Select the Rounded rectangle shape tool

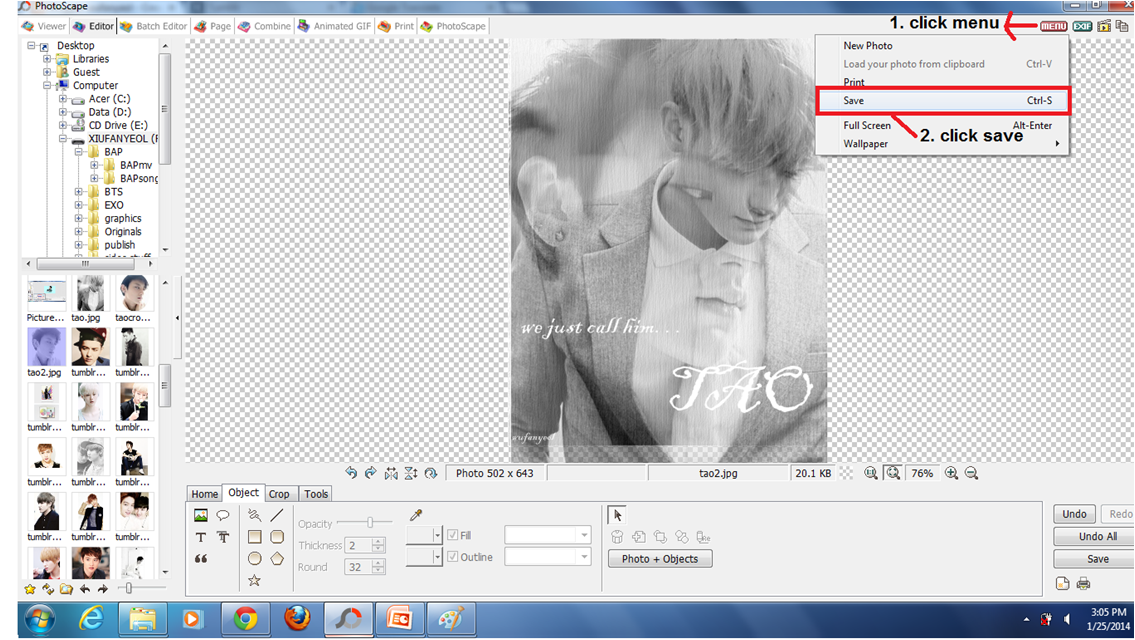click(x=277, y=537)
